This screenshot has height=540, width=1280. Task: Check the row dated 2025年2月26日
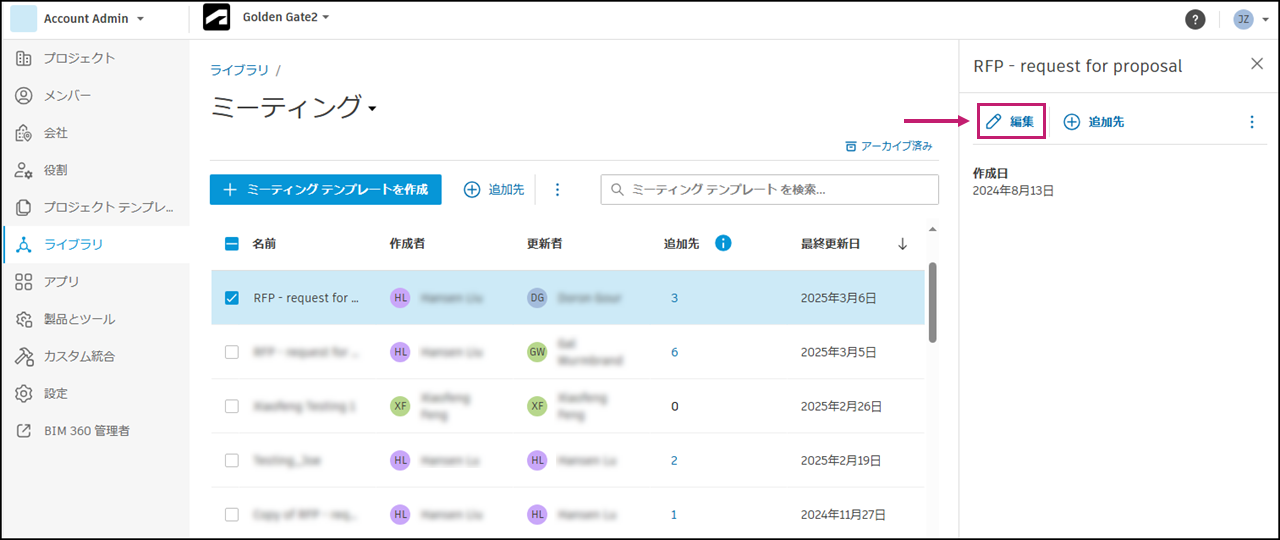point(232,406)
